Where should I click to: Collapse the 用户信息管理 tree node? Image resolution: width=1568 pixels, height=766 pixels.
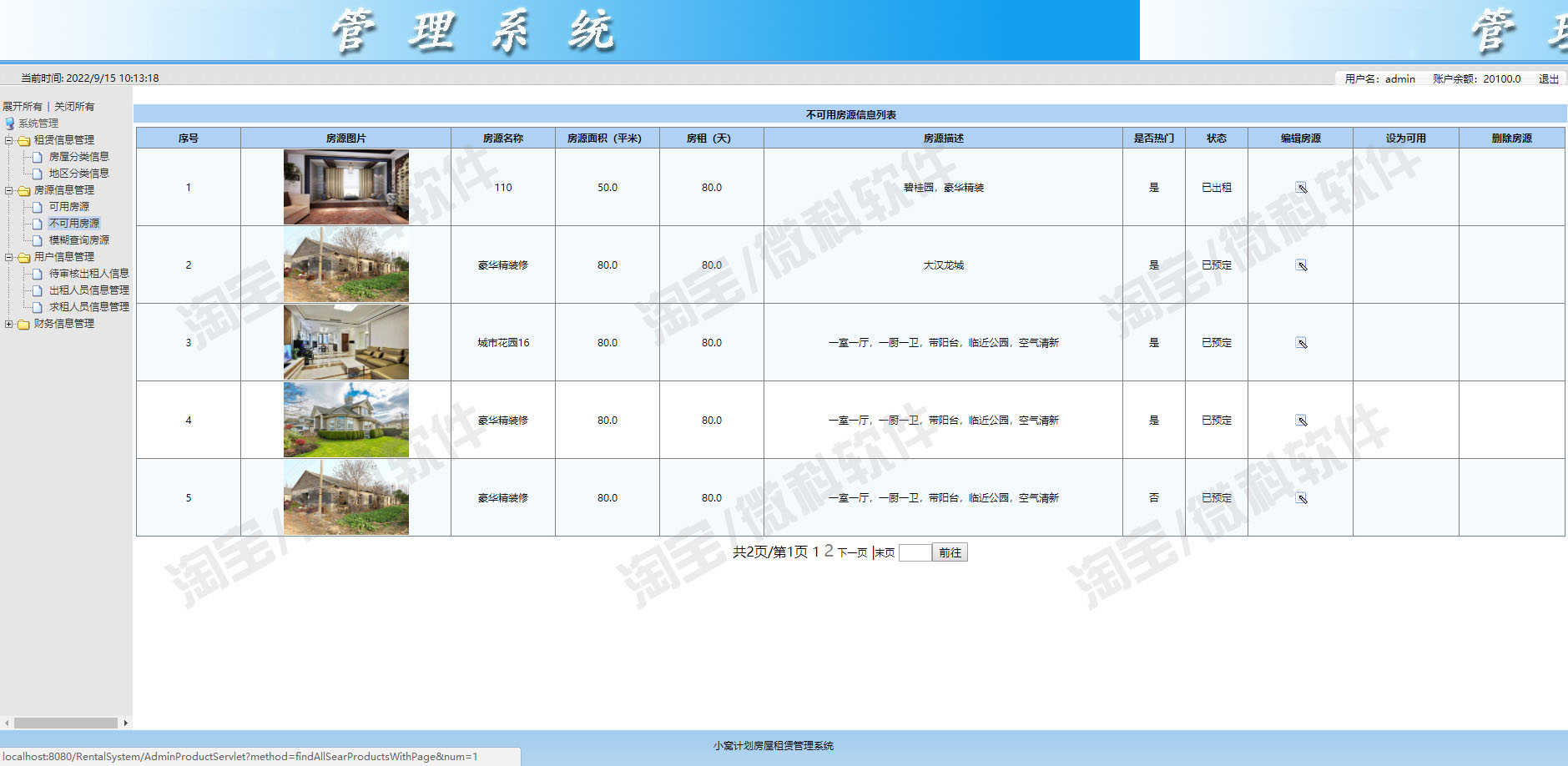point(8,257)
